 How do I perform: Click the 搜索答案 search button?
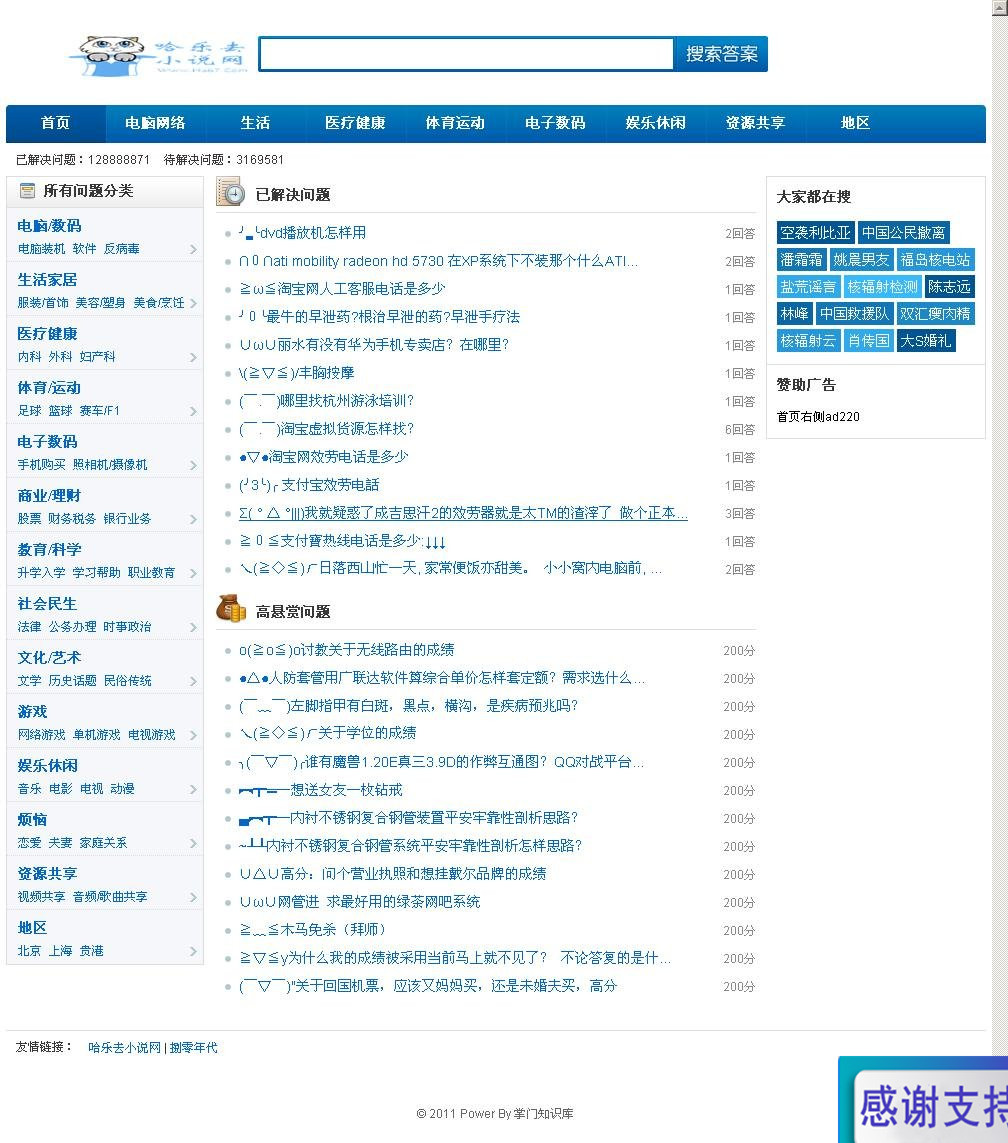[x=721, y=54]
